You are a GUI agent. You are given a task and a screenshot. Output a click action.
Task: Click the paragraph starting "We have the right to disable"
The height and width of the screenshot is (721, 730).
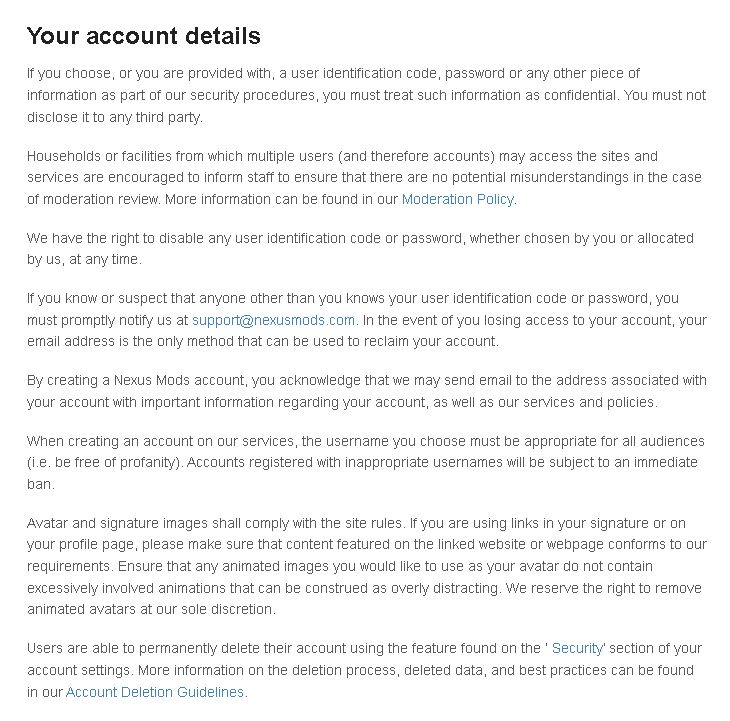[x=360, y=249]
